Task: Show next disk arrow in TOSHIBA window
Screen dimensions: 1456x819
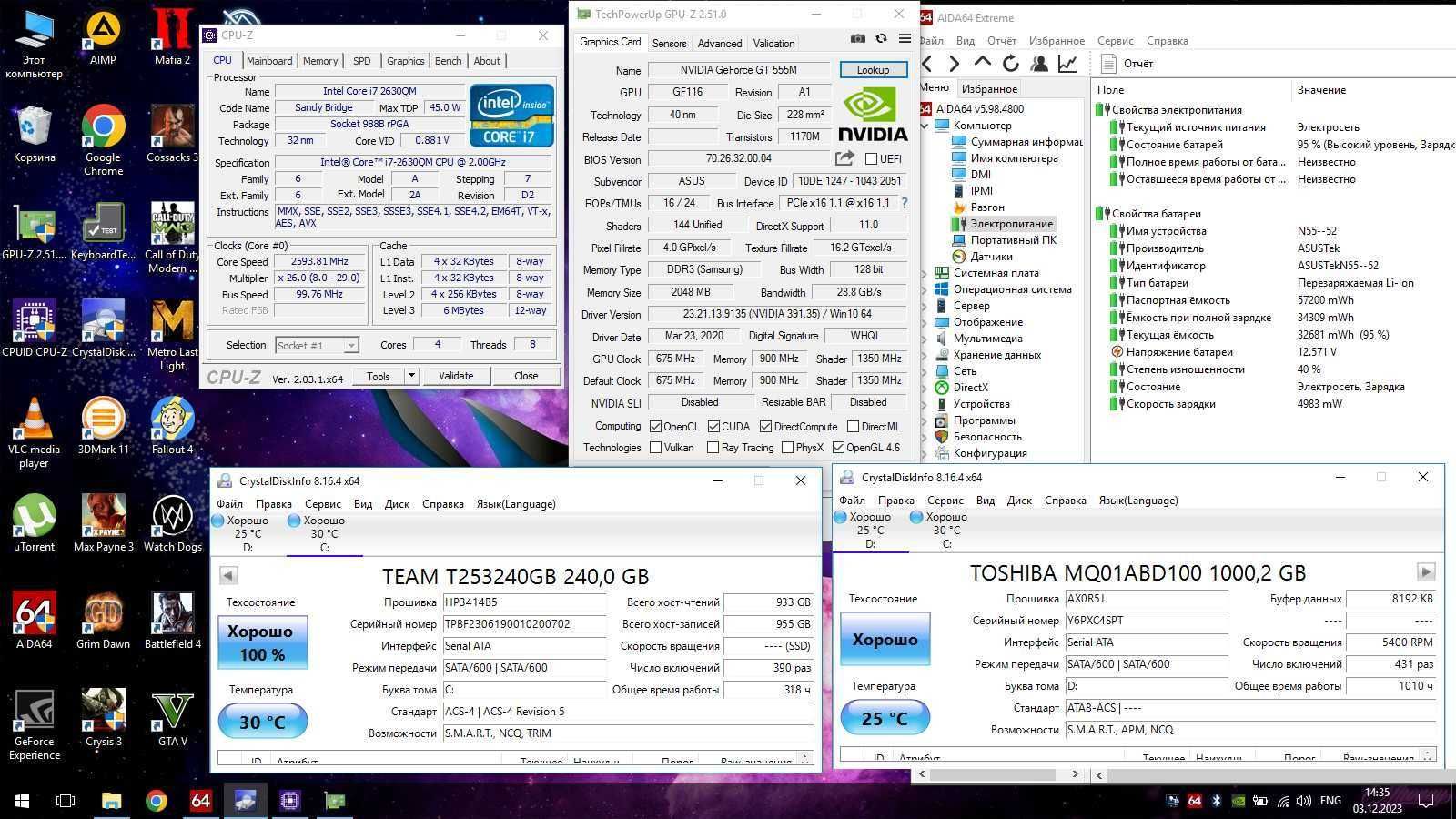Action: pos(1426,571)
